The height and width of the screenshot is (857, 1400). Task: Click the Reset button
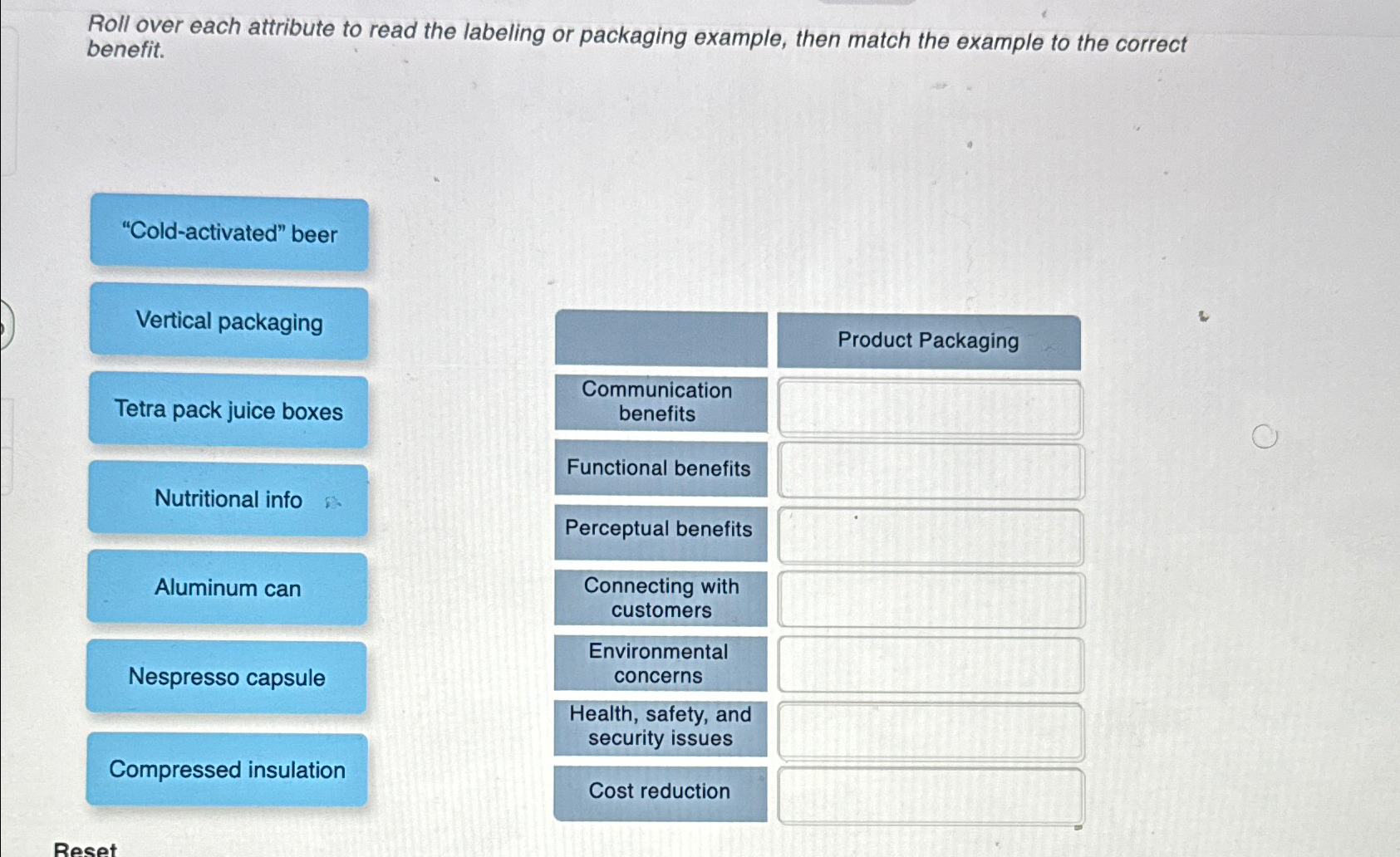click(83, 849)
